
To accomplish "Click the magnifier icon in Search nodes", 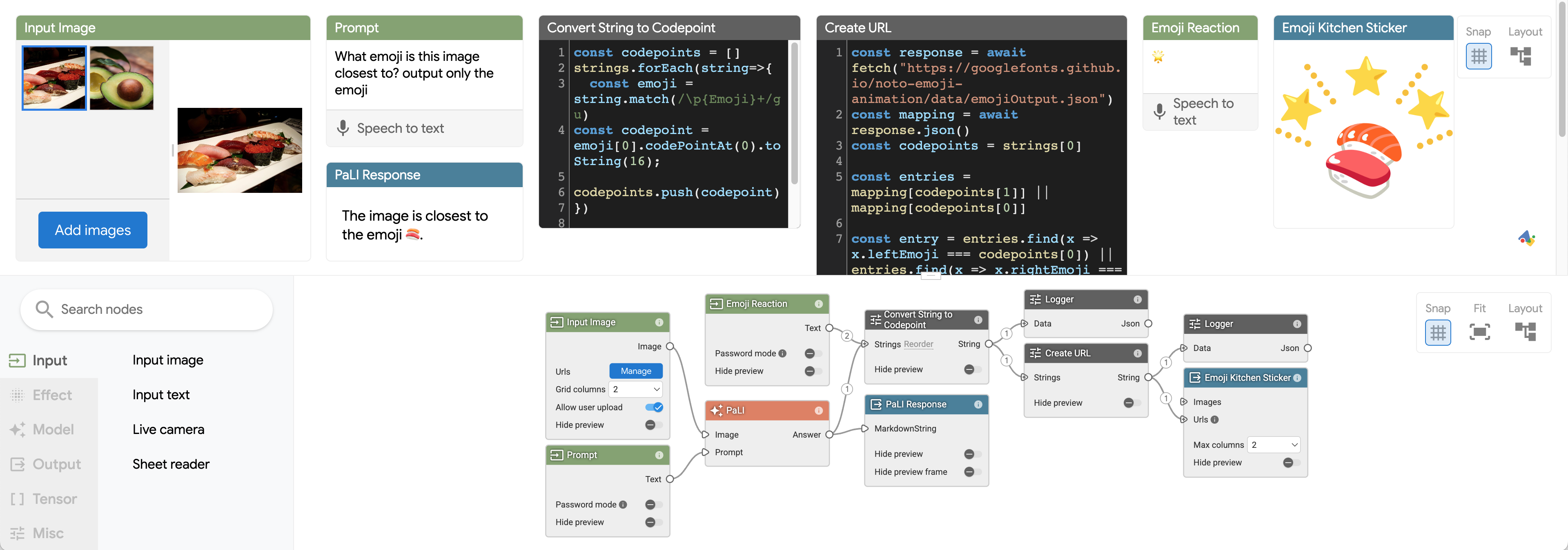I will tap(43, 309).
